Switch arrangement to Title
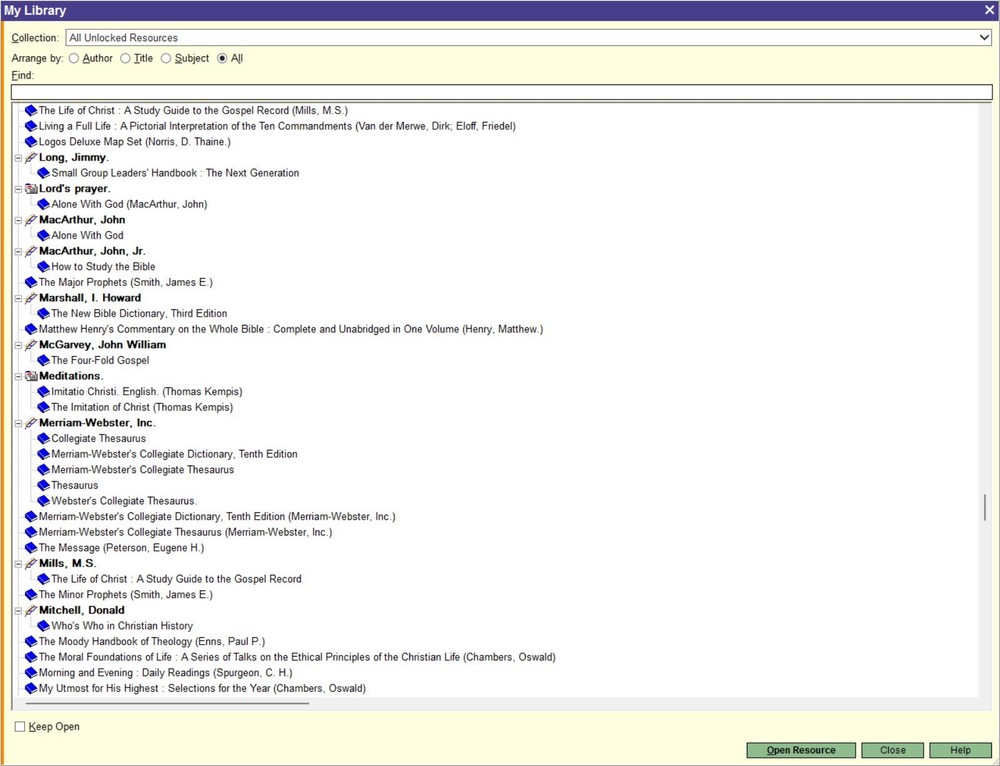 pos(124,58)
